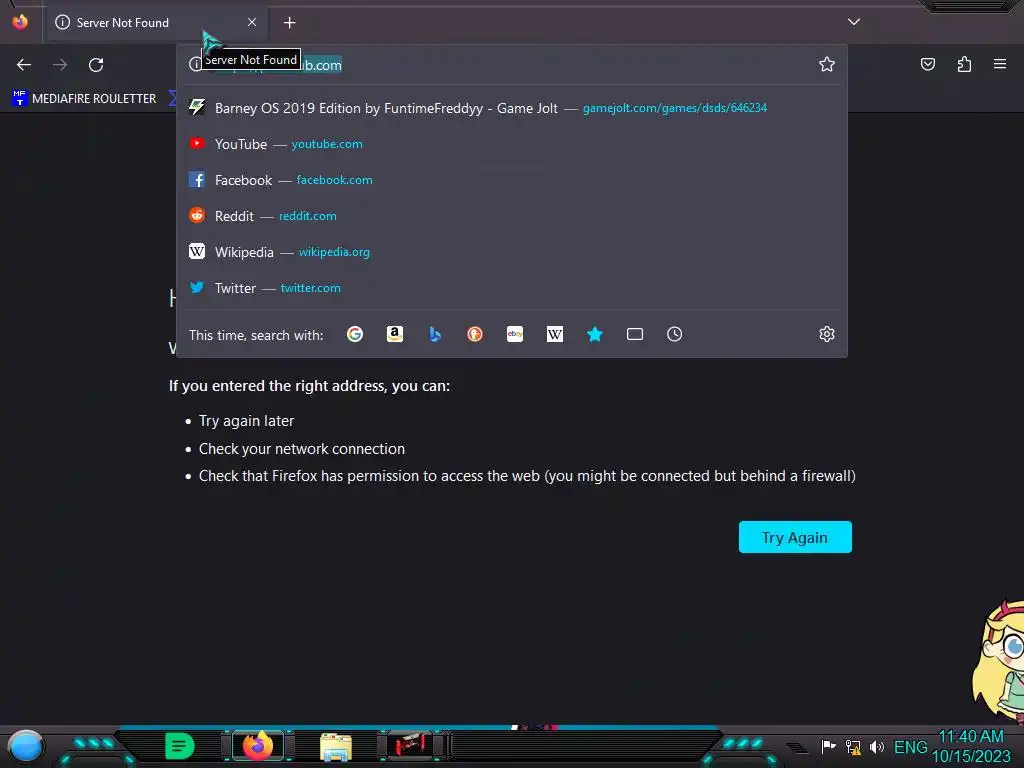Search this time with Google

[355, 334]
